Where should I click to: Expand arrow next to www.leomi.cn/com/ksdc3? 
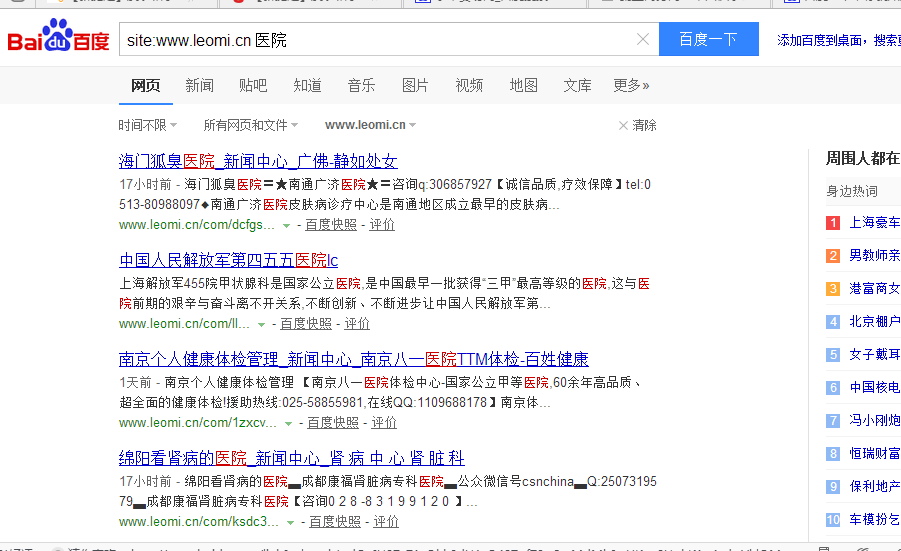[290, 522]
